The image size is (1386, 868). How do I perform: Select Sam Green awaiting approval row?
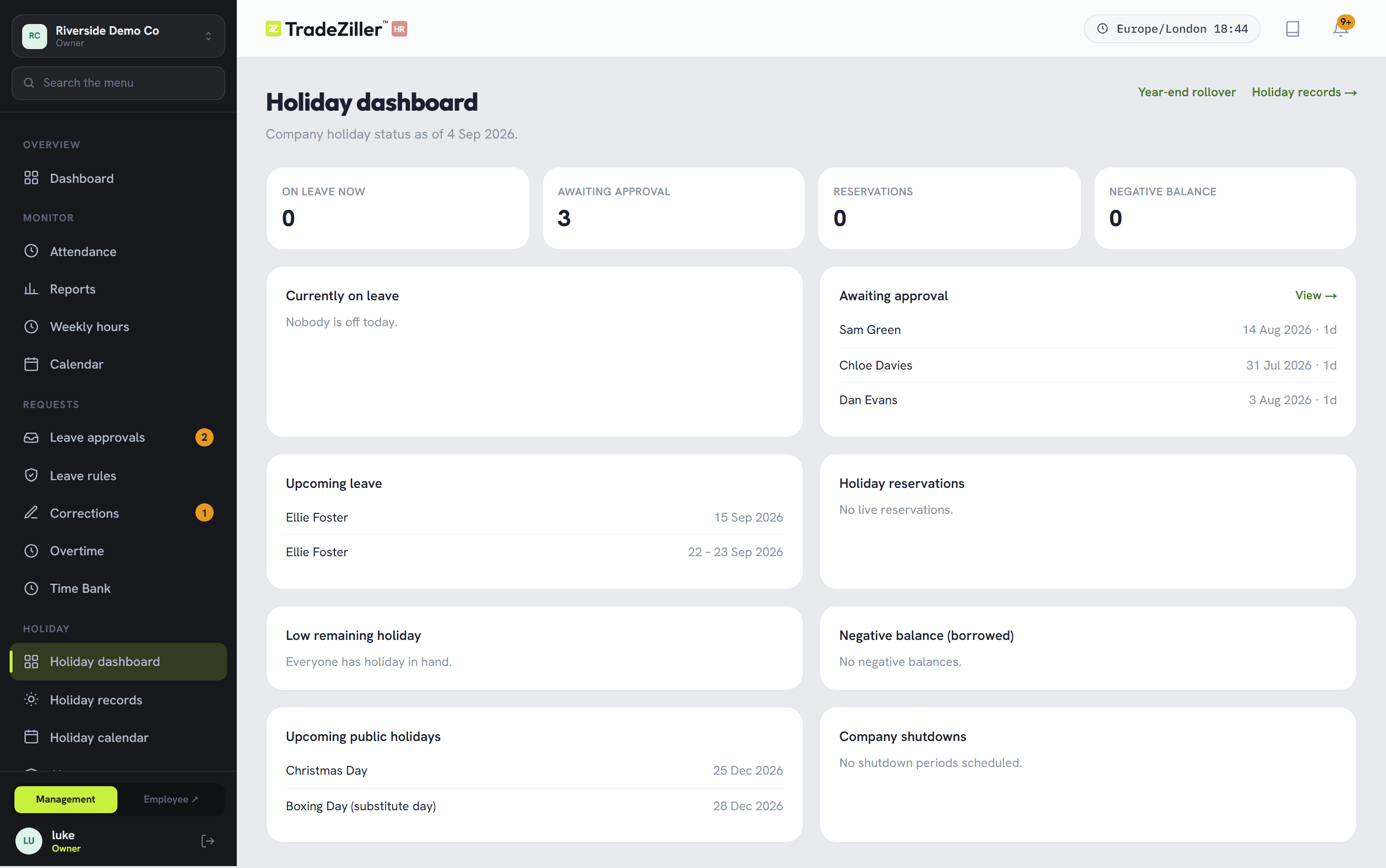click(x=1088, y=330)
